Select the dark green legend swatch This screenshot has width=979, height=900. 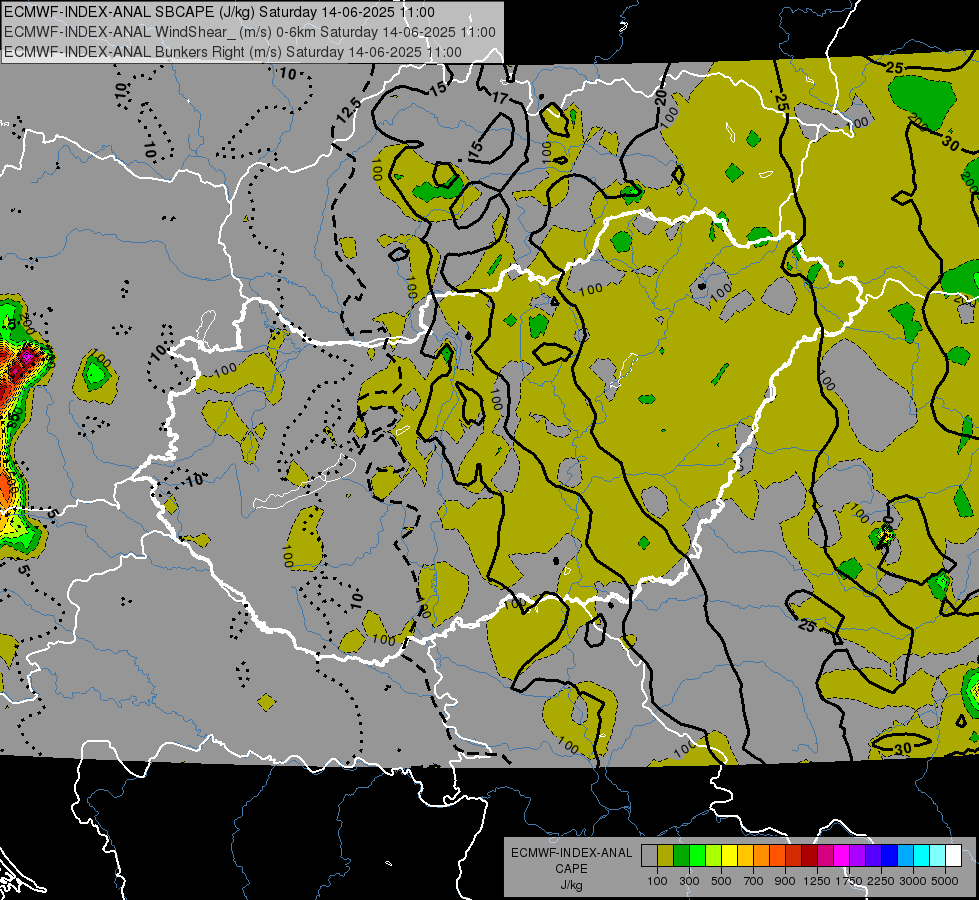(681, 856)
